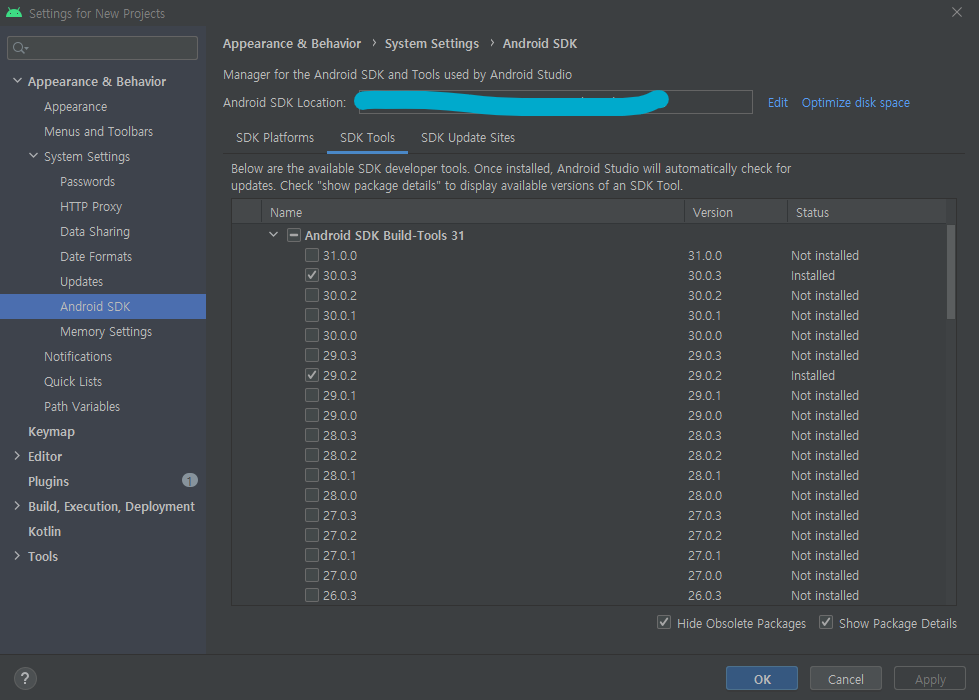This screenshot has width=979, height=700.
Task: Click the Cancel button
Action: tap(845, 678)
